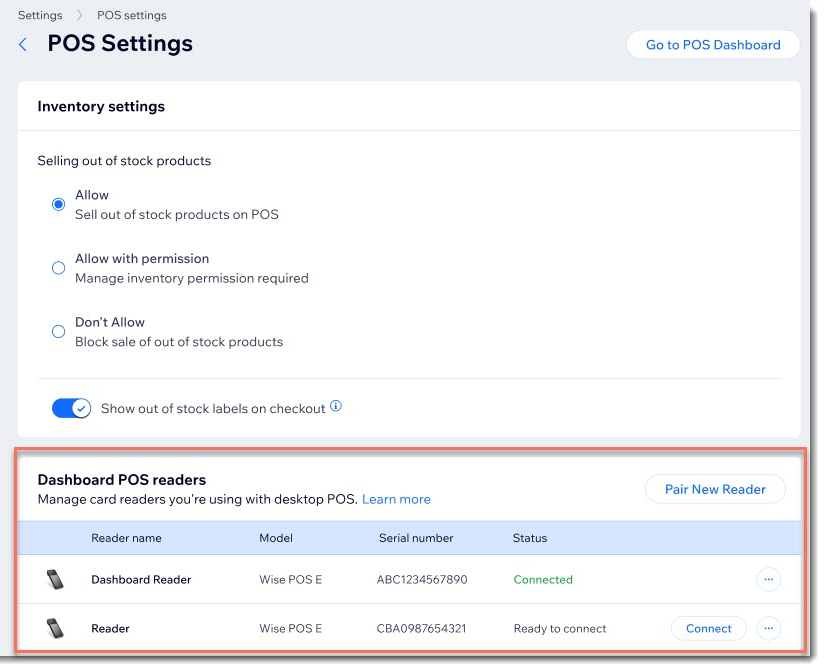Click Pair New Reader button
This screenshot has width=825, height=671.
click(x=715, y=489)
